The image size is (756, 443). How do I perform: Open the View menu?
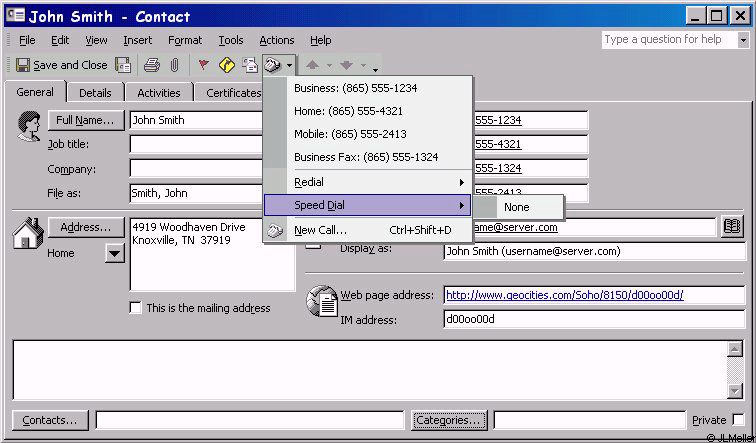(96, 40)
